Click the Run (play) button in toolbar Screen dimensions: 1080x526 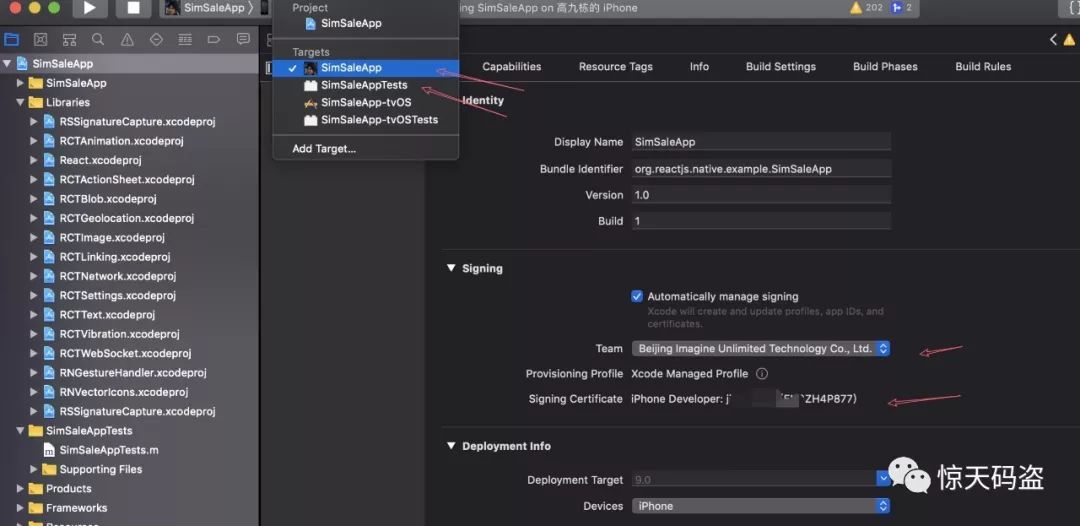point(89,8)
